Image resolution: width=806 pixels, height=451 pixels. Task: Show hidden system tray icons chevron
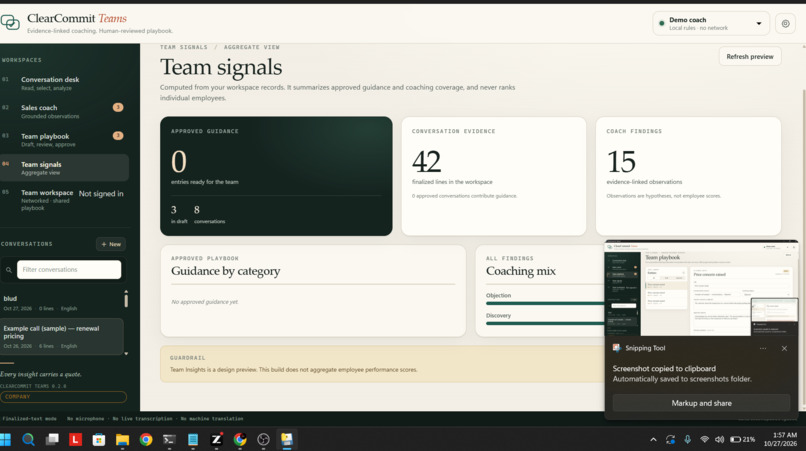(x=653, y=439)
